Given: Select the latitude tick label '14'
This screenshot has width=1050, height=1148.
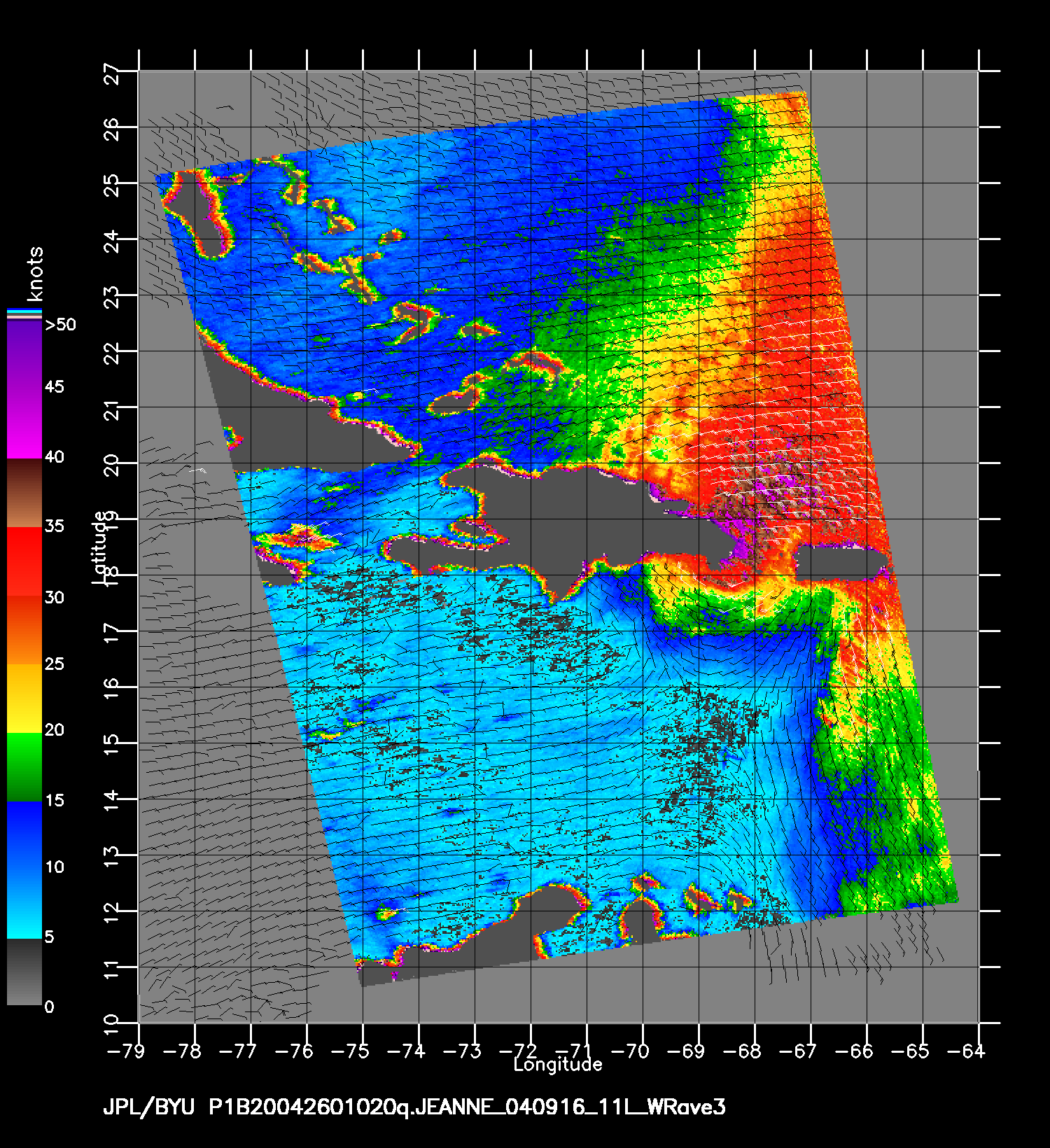Looking at the screenshot, I should (111, 801).
